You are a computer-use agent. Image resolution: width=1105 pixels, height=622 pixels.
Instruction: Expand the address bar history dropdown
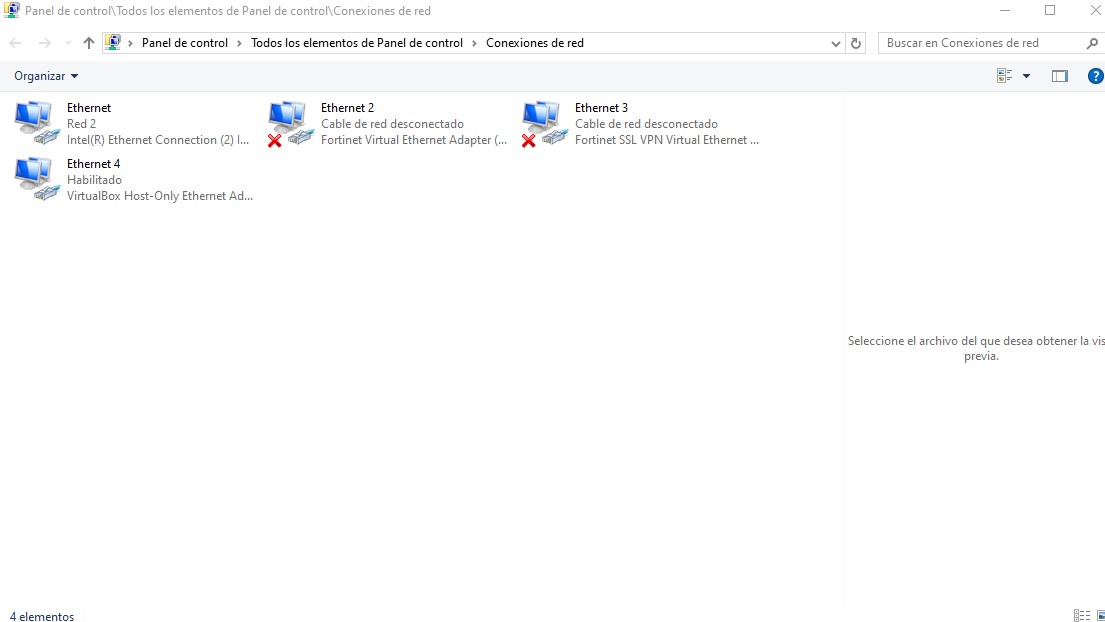[836, 43]
